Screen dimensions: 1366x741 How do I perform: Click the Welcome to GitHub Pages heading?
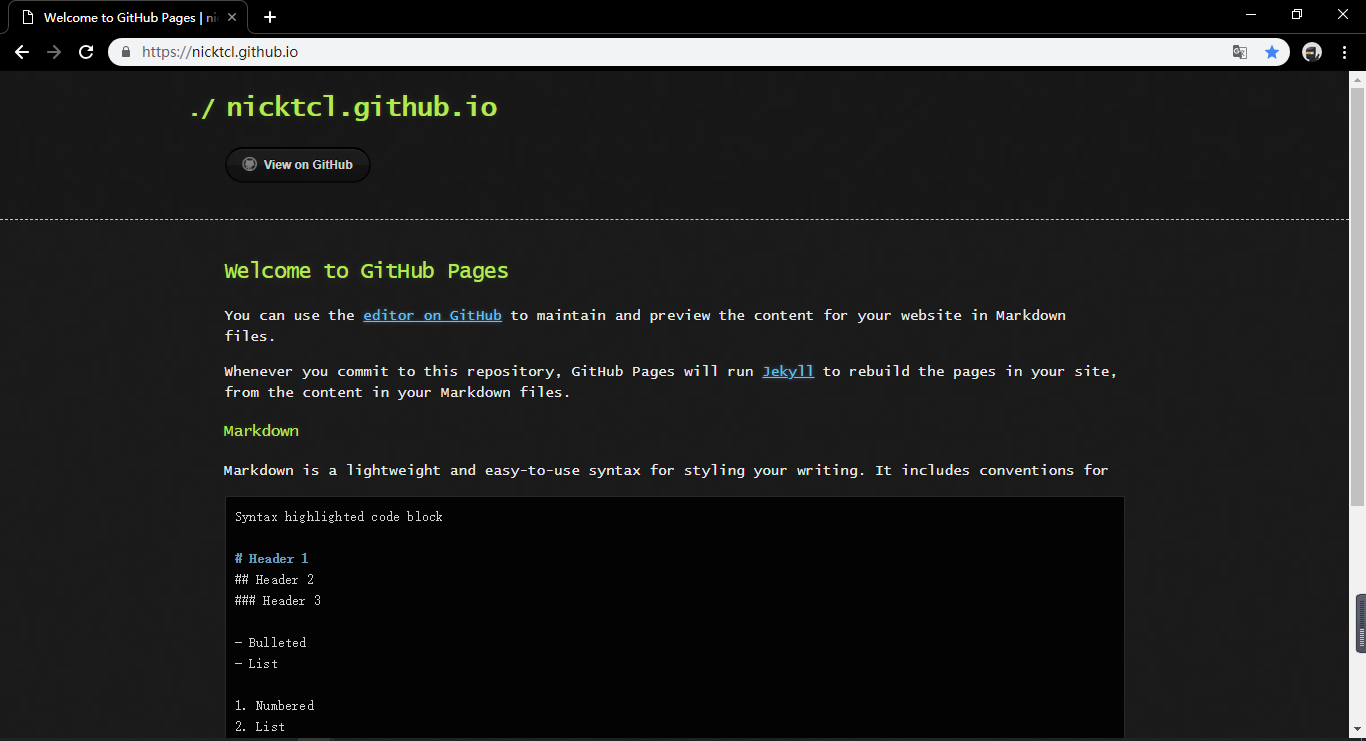pos(366,271)
